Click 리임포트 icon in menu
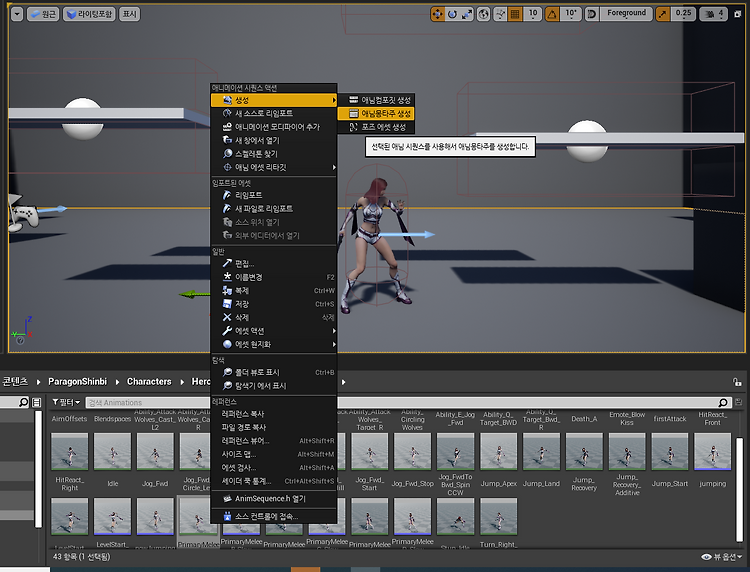 tap(227, 195)
